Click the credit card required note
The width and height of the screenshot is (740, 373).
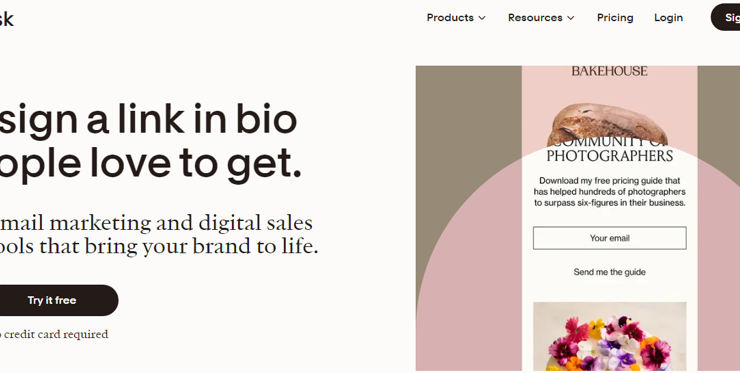coord(54,334)
